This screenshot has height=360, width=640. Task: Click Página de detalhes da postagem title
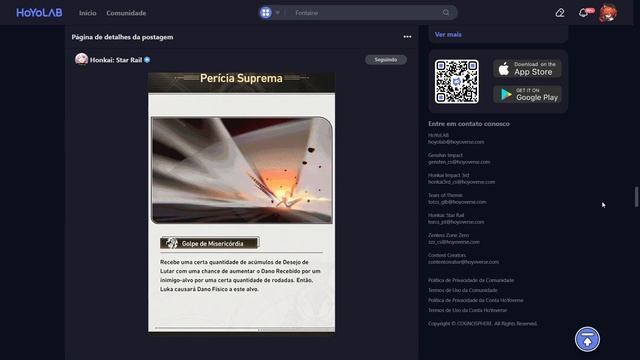coord(122,37)
